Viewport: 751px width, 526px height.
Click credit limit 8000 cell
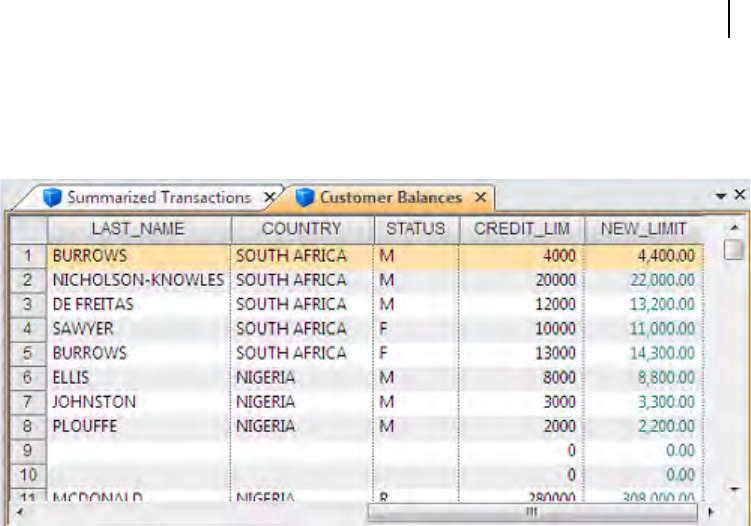522,377
